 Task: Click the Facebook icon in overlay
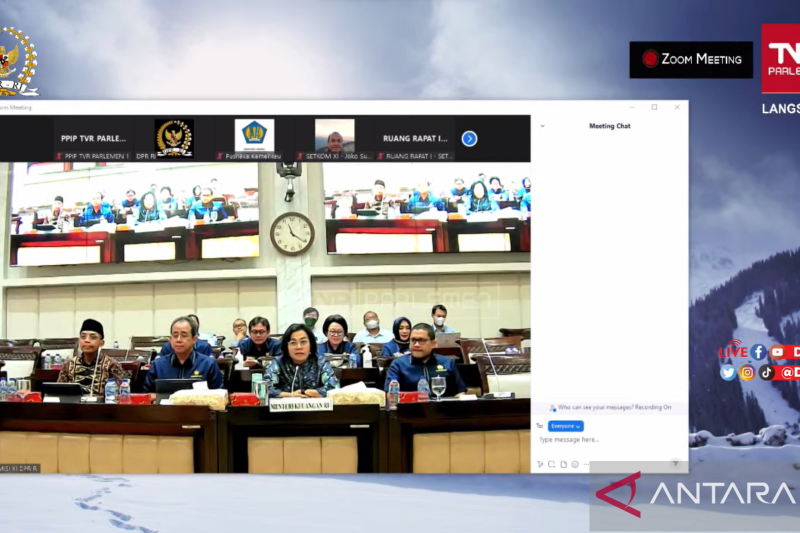tap(758, 352)
